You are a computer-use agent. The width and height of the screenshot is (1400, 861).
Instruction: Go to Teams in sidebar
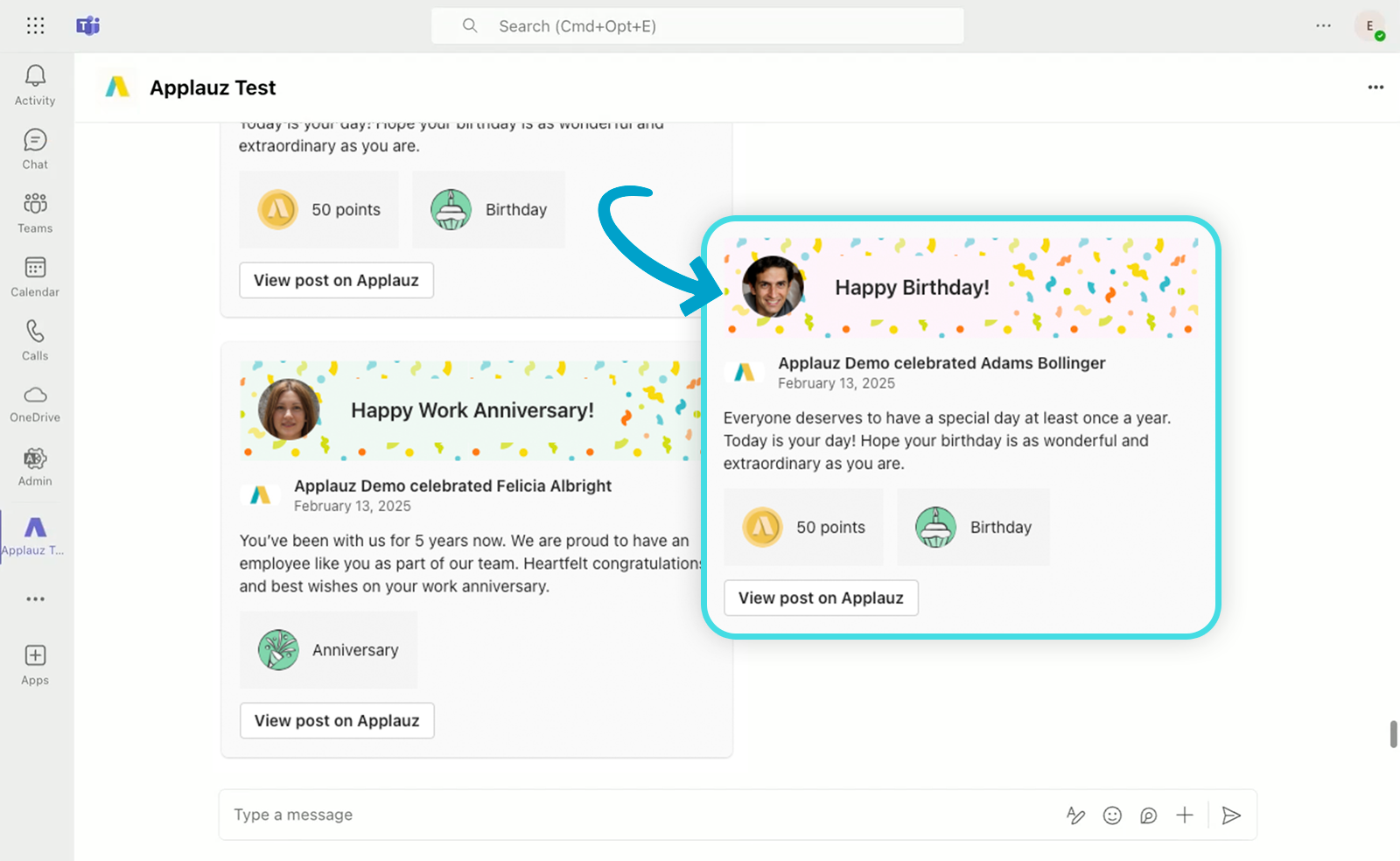click(35, 205)
